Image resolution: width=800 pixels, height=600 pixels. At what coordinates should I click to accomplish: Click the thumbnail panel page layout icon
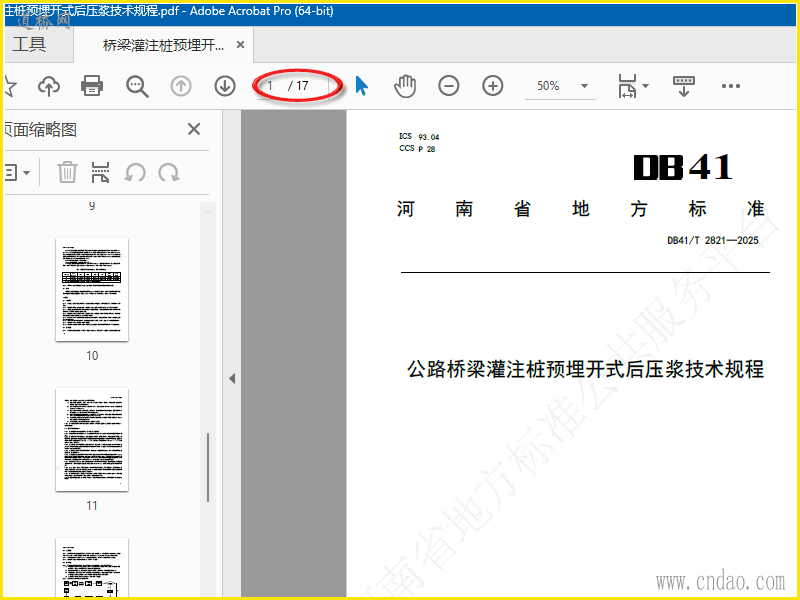(x=100, y=172)
